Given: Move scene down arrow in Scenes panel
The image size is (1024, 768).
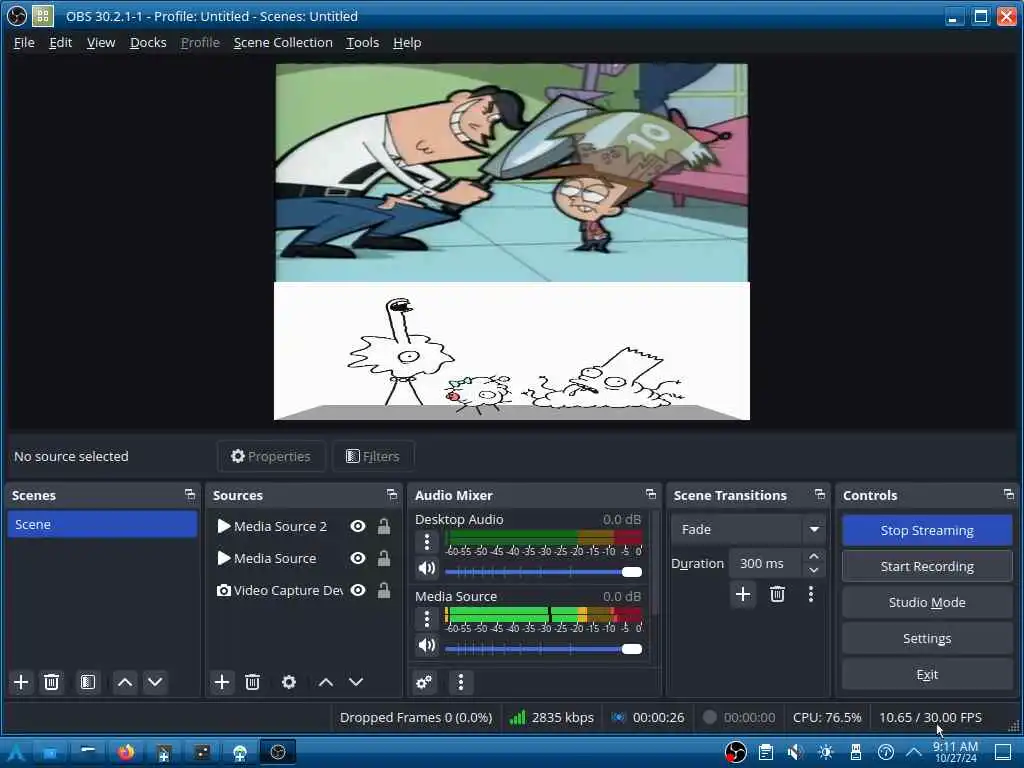Looking at the screenshot, I should click(155, 682).
